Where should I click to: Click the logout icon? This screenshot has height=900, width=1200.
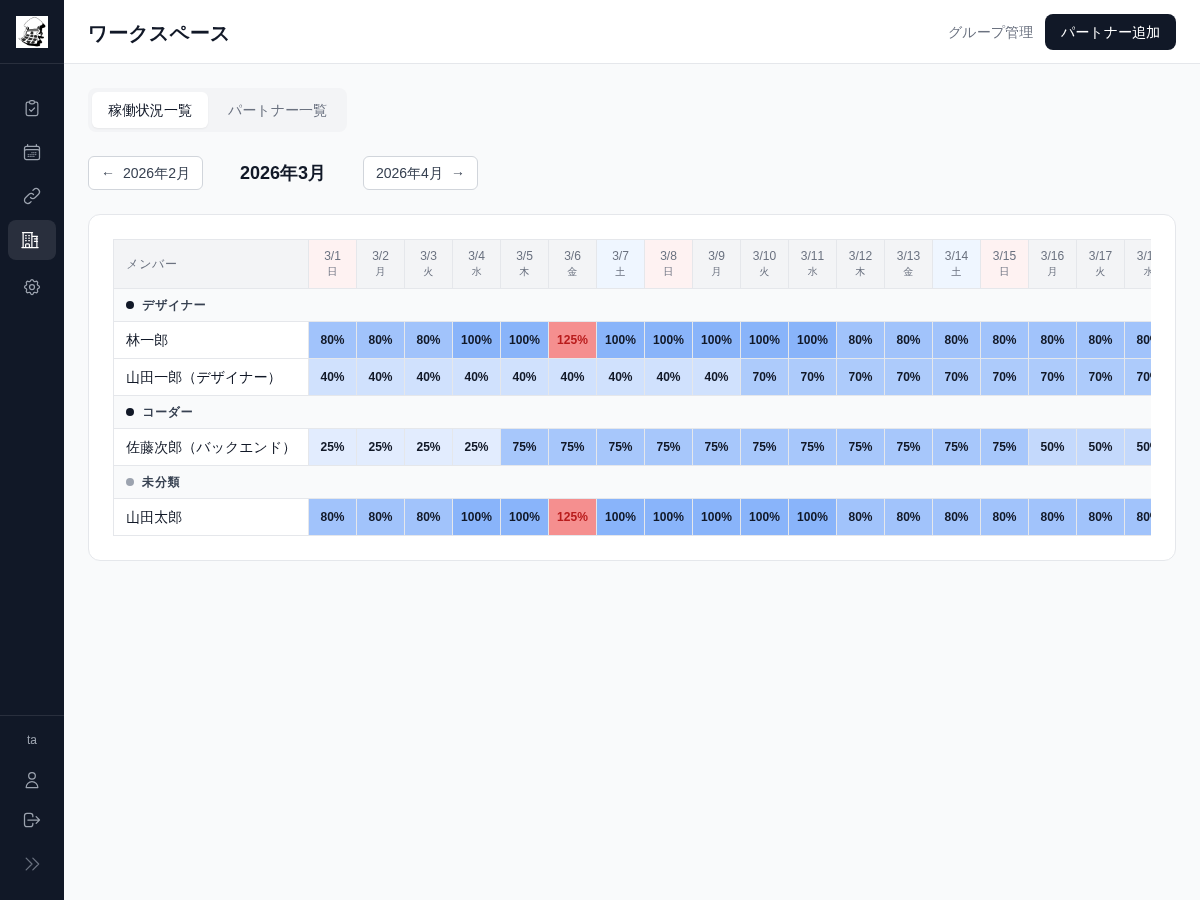(32, 820)
